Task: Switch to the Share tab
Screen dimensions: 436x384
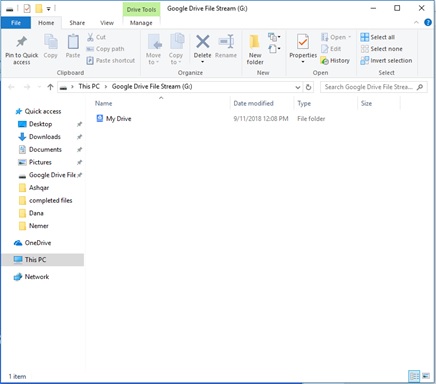Action: click(77, 23)
